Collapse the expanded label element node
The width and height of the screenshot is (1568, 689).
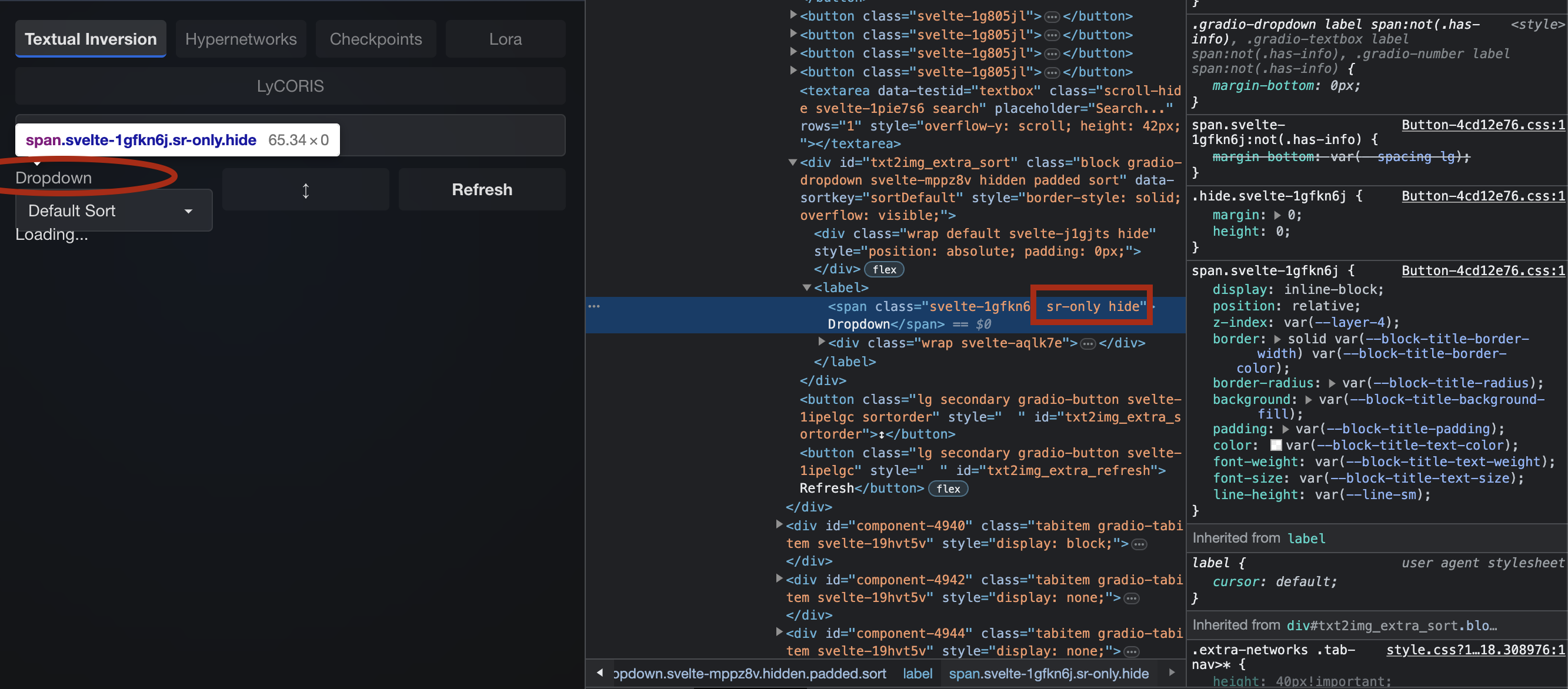pos(807,287)
